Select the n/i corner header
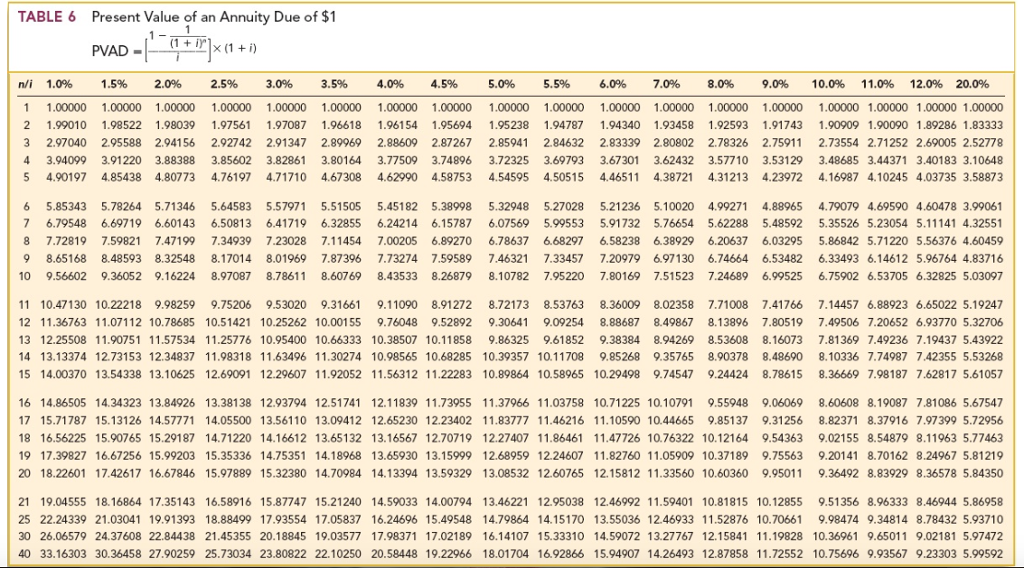The height and width of the screenshot is (568, 1024). coord(25,84)
